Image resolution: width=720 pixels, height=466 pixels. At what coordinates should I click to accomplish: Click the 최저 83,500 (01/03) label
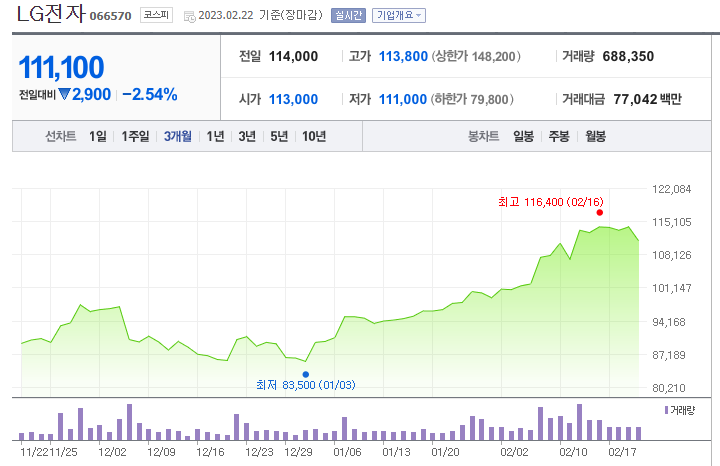point(306,385)
